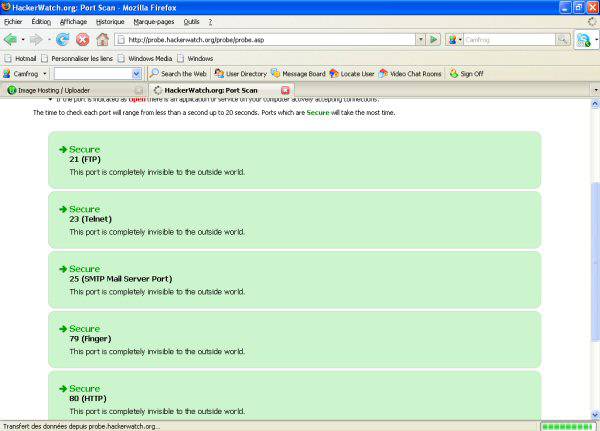Click the Secure arrow icon for 79 (Finger)
The image size is (600, 431).
pos(63,329)
